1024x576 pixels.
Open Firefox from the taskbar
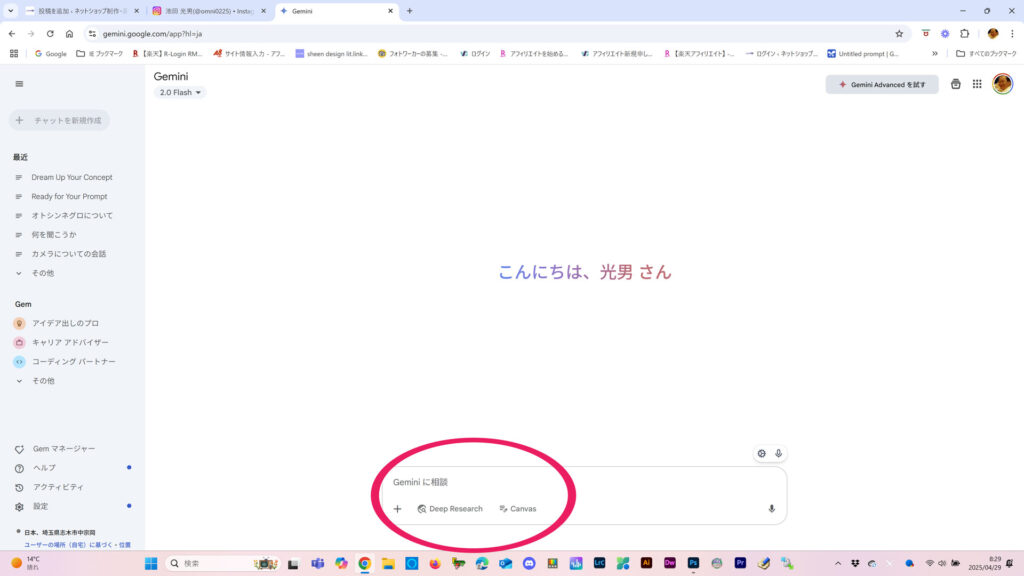click(x=435, y=563)
